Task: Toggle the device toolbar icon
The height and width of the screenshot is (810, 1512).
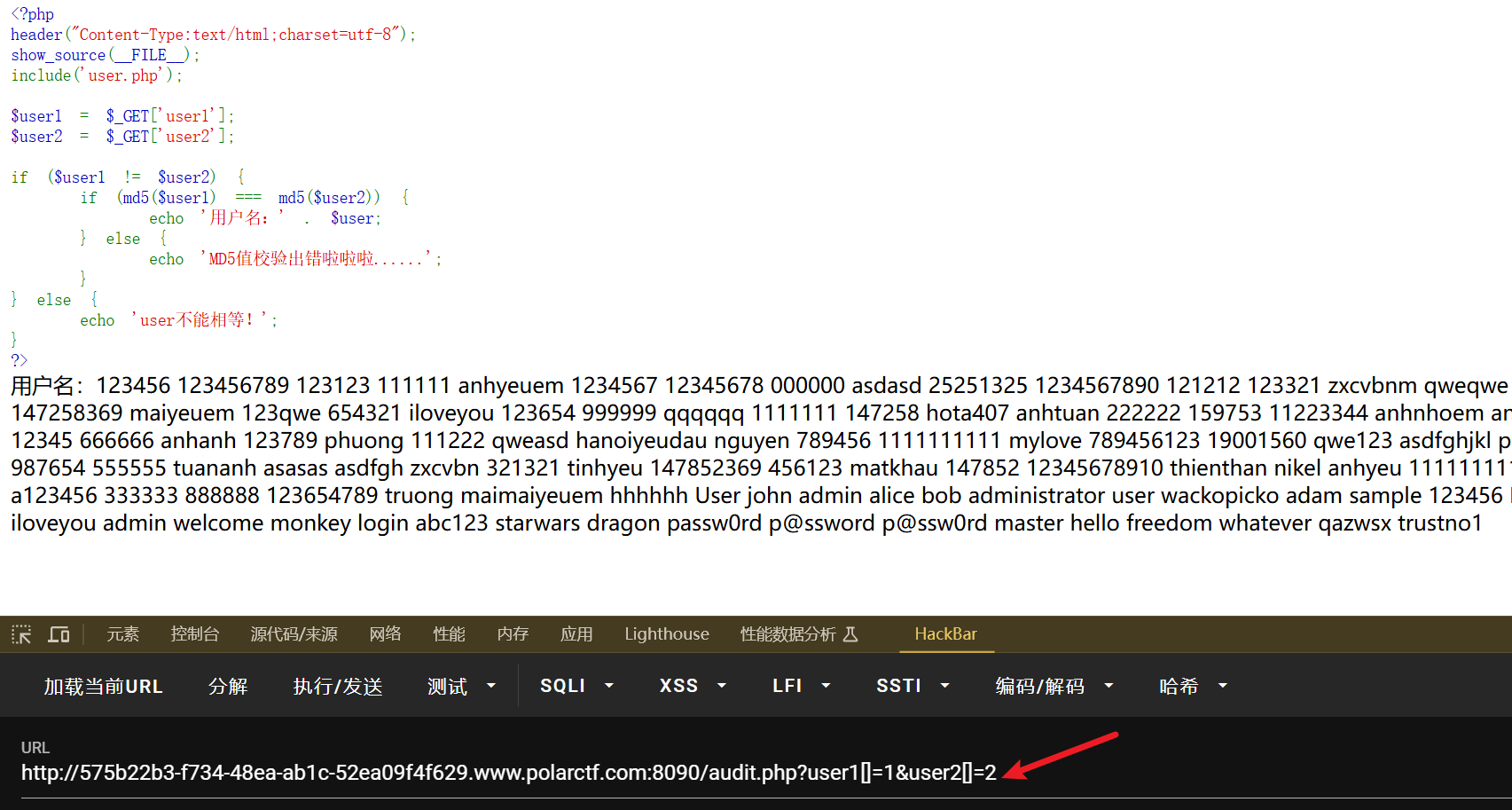Action: (59, 634)
